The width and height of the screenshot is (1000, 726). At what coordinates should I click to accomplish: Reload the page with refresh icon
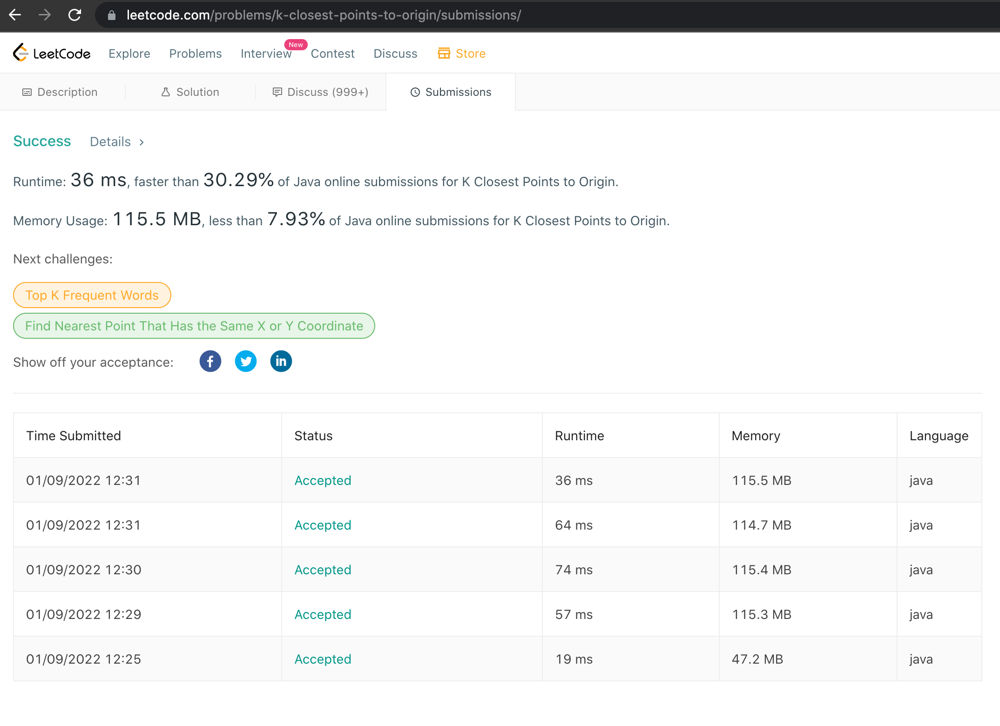(x=74, y=15)
